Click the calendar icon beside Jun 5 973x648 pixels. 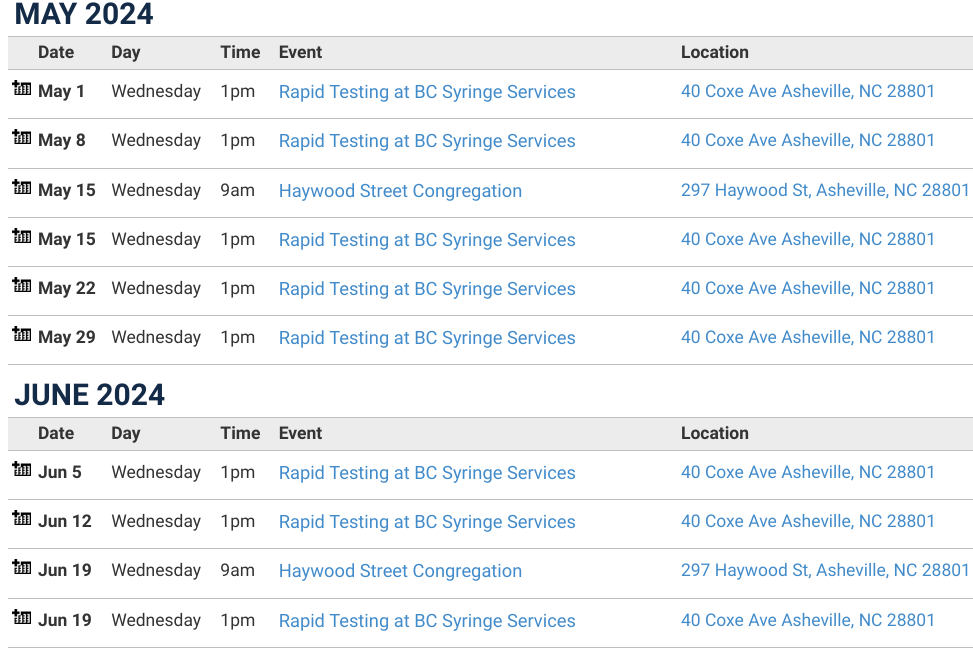pos(22,469)
